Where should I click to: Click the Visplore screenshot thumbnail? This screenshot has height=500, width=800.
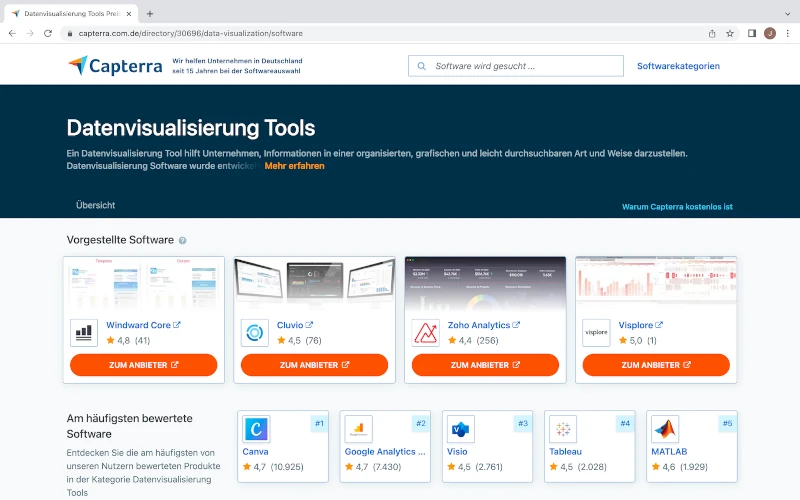click(x=656, y=284)
